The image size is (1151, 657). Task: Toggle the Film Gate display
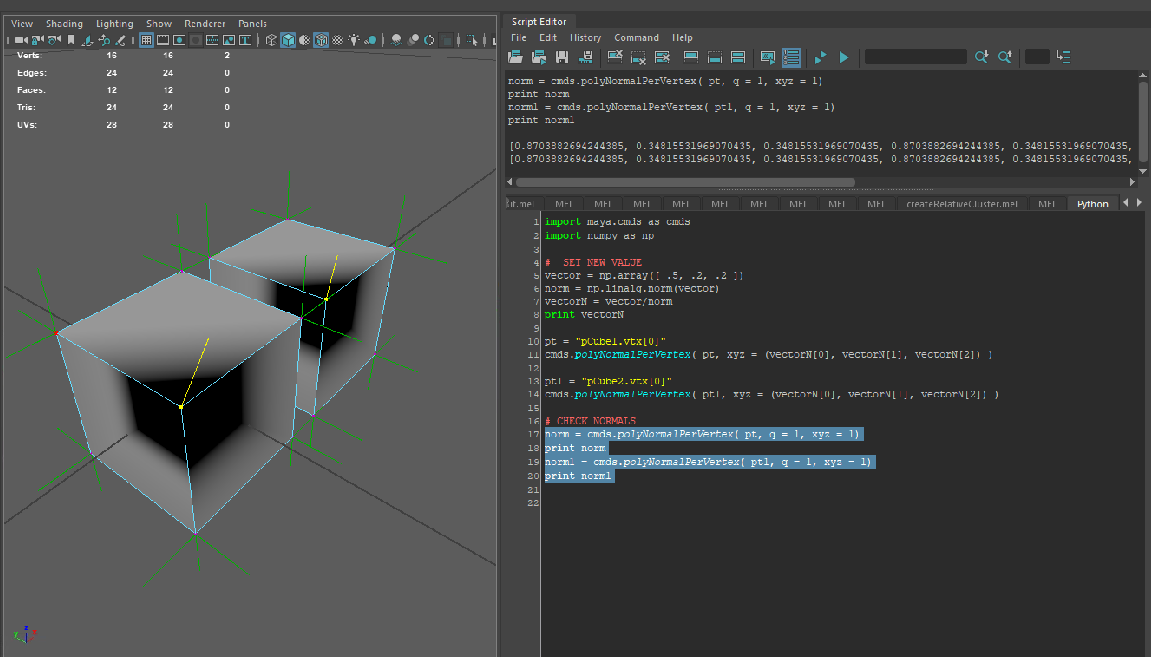tap(161, 41)
